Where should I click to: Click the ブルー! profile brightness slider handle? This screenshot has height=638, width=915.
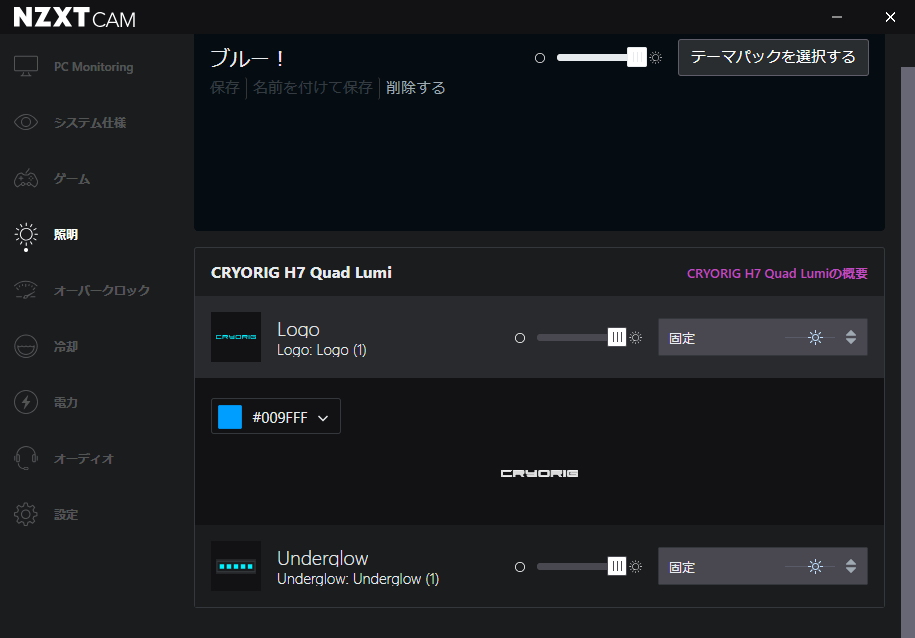click(x=637, y=57)
